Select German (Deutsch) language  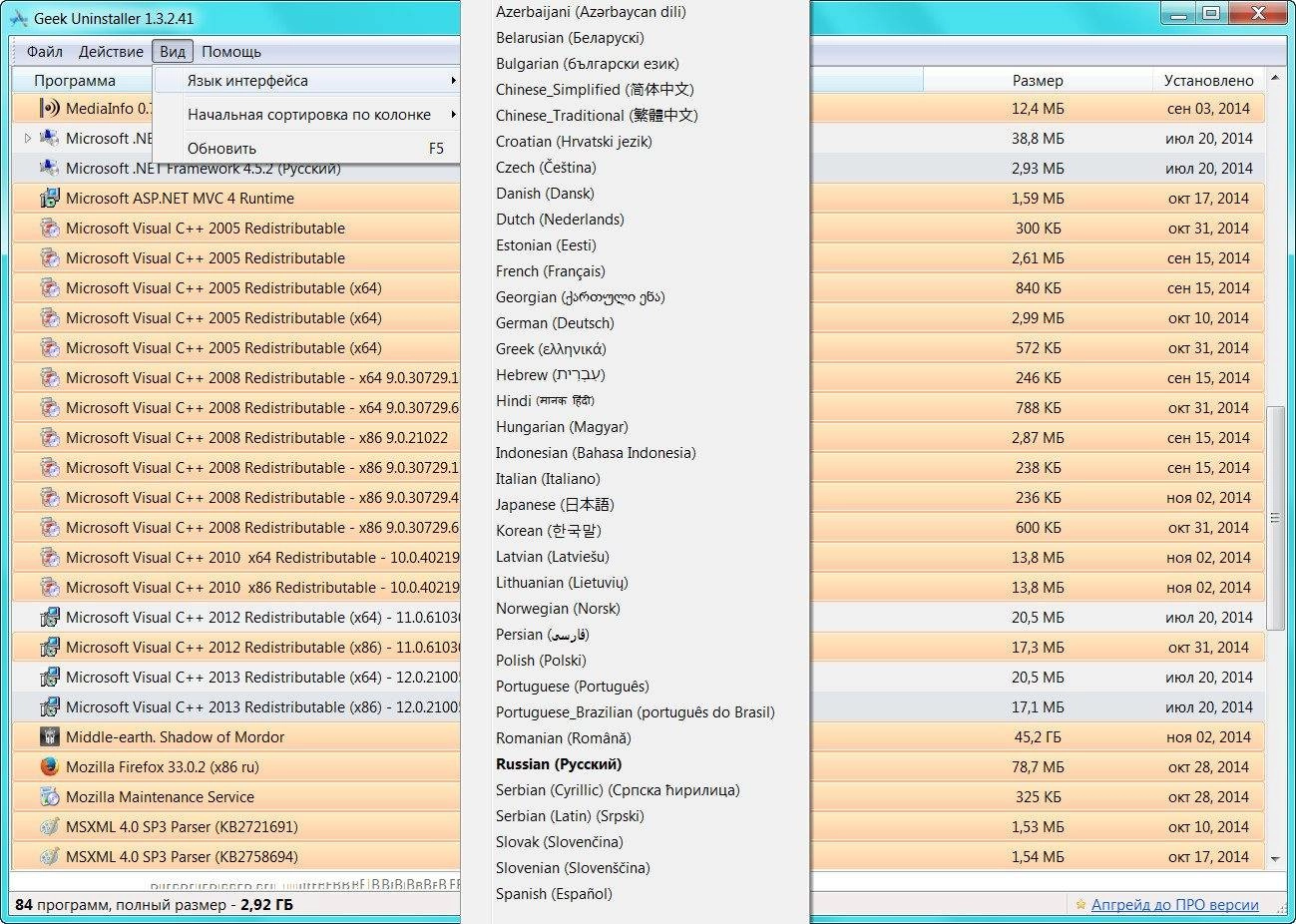coord(555,323)
